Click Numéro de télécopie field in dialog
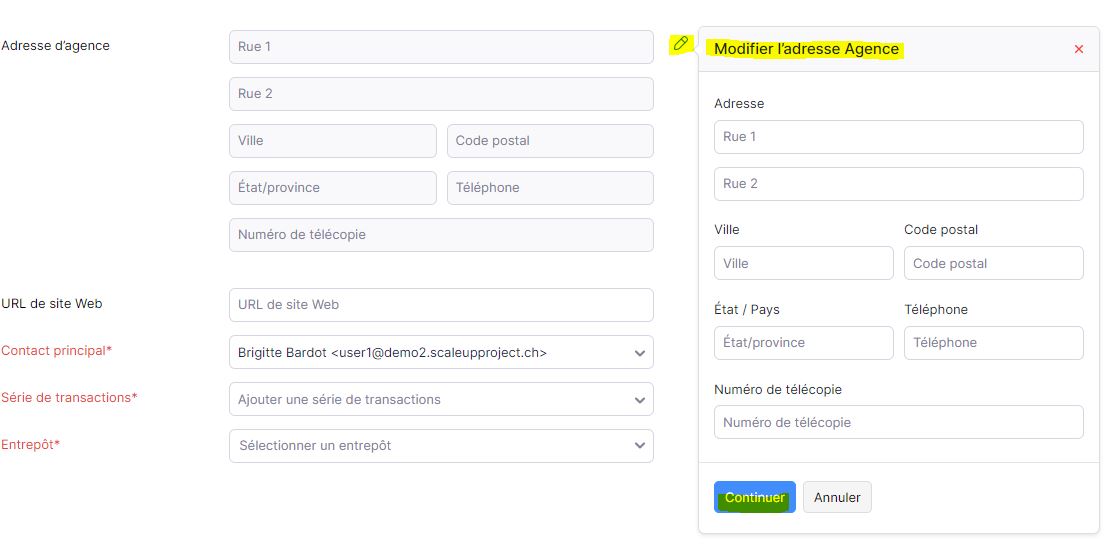Image resolution: width=1114 pixels, height=556 pixels. [899, 423]
